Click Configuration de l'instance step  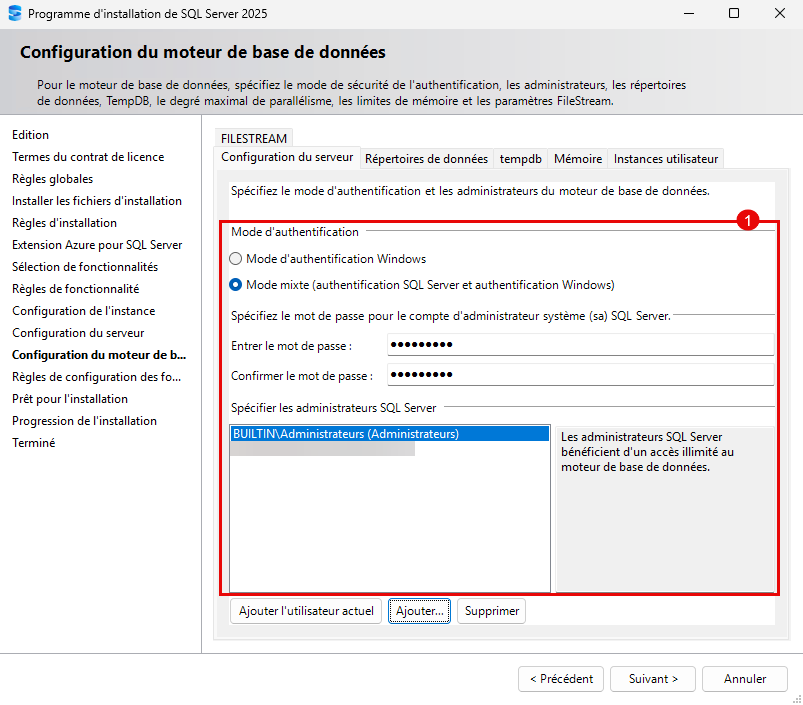click(83, 311)
